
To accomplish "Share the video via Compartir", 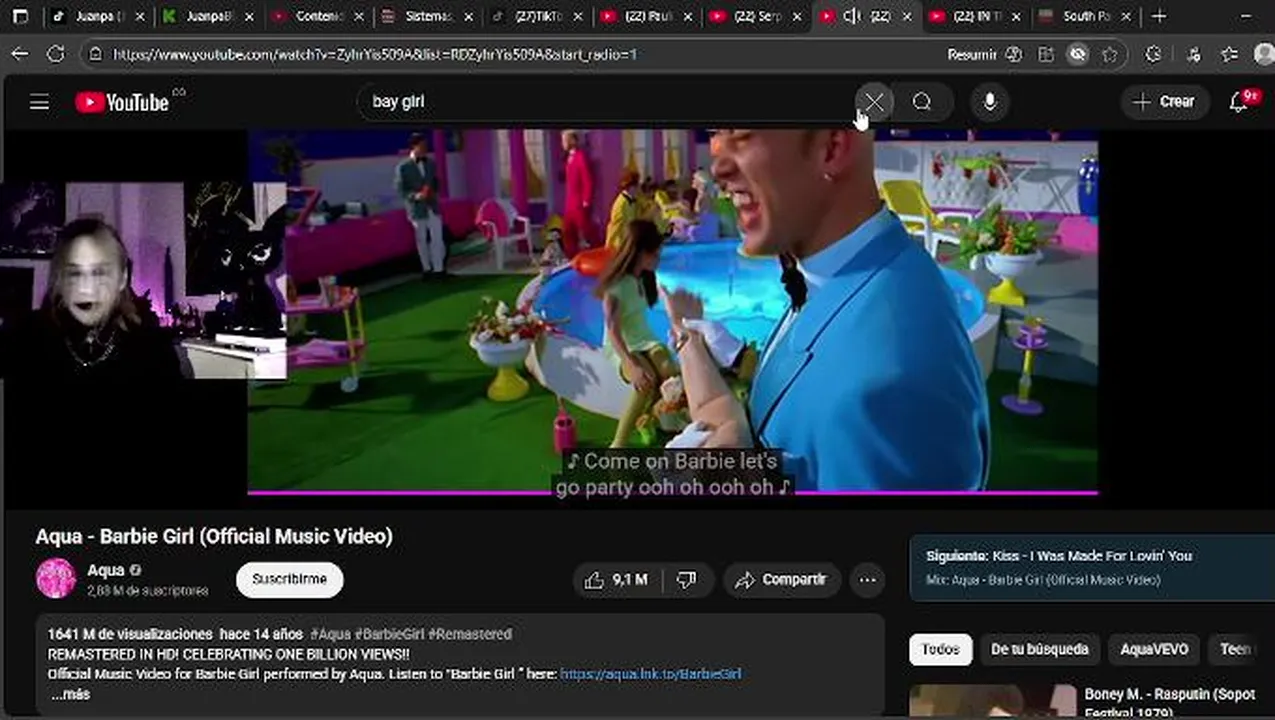I will click(x=782, y=580).
